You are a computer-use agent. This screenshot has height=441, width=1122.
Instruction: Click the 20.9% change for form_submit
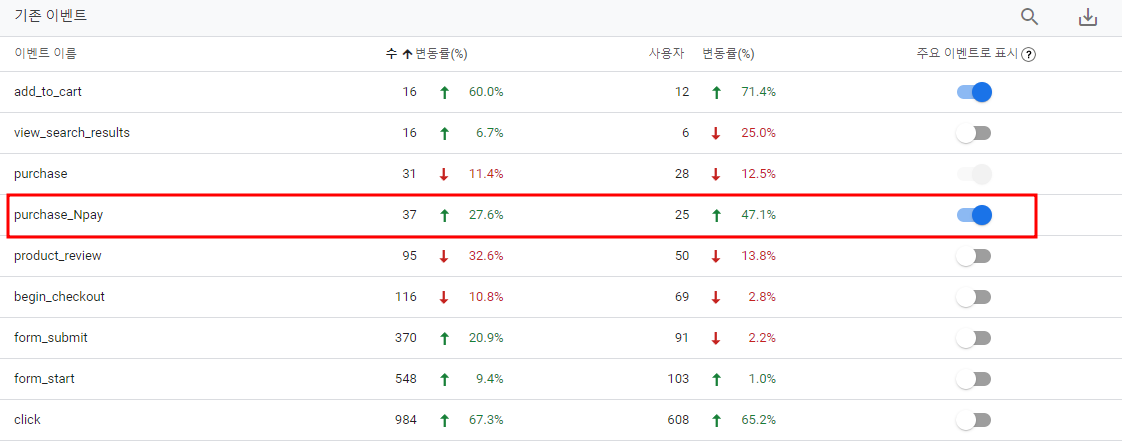click(486, 337)
